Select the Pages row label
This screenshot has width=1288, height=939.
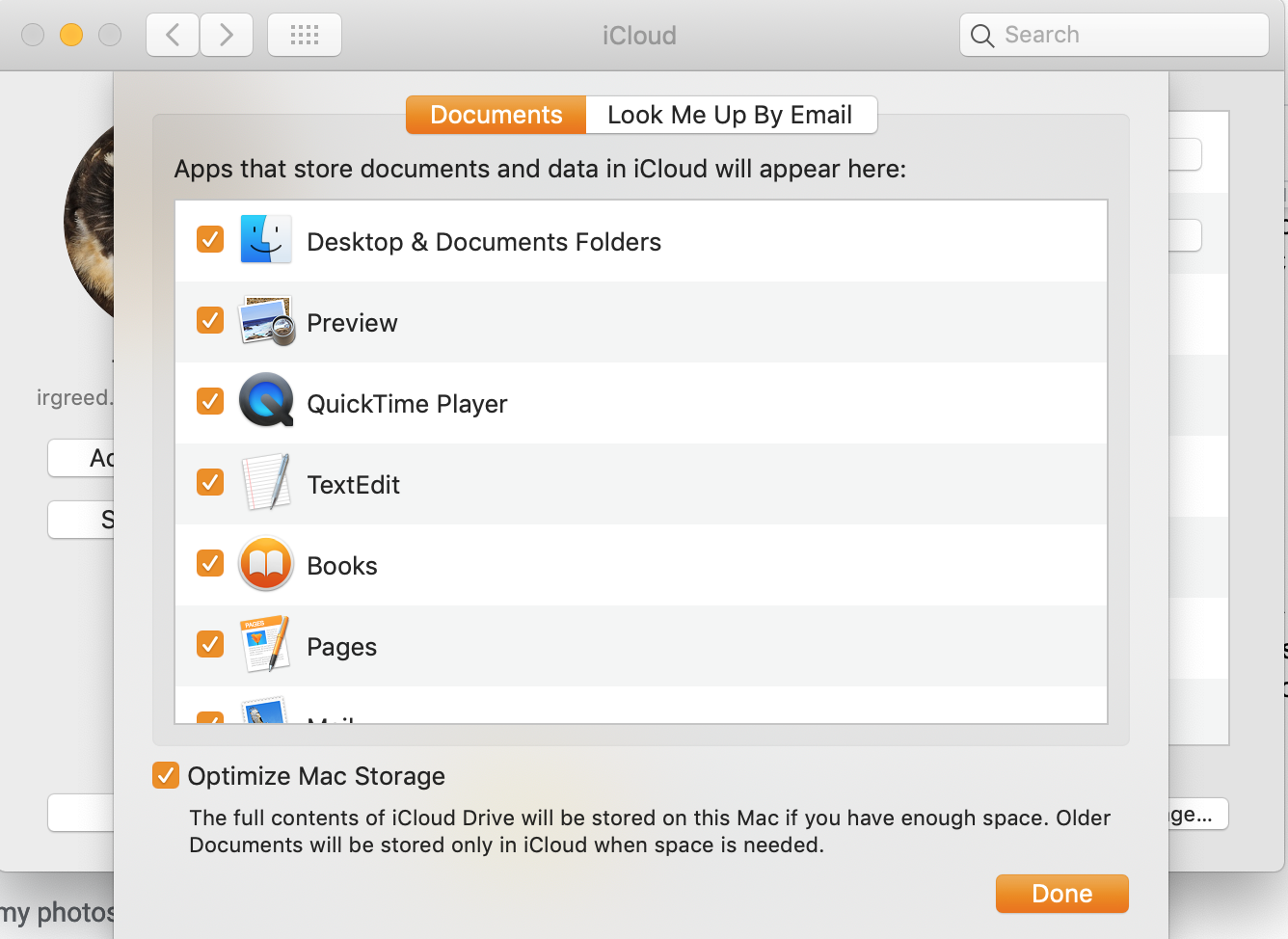point(342,647)
